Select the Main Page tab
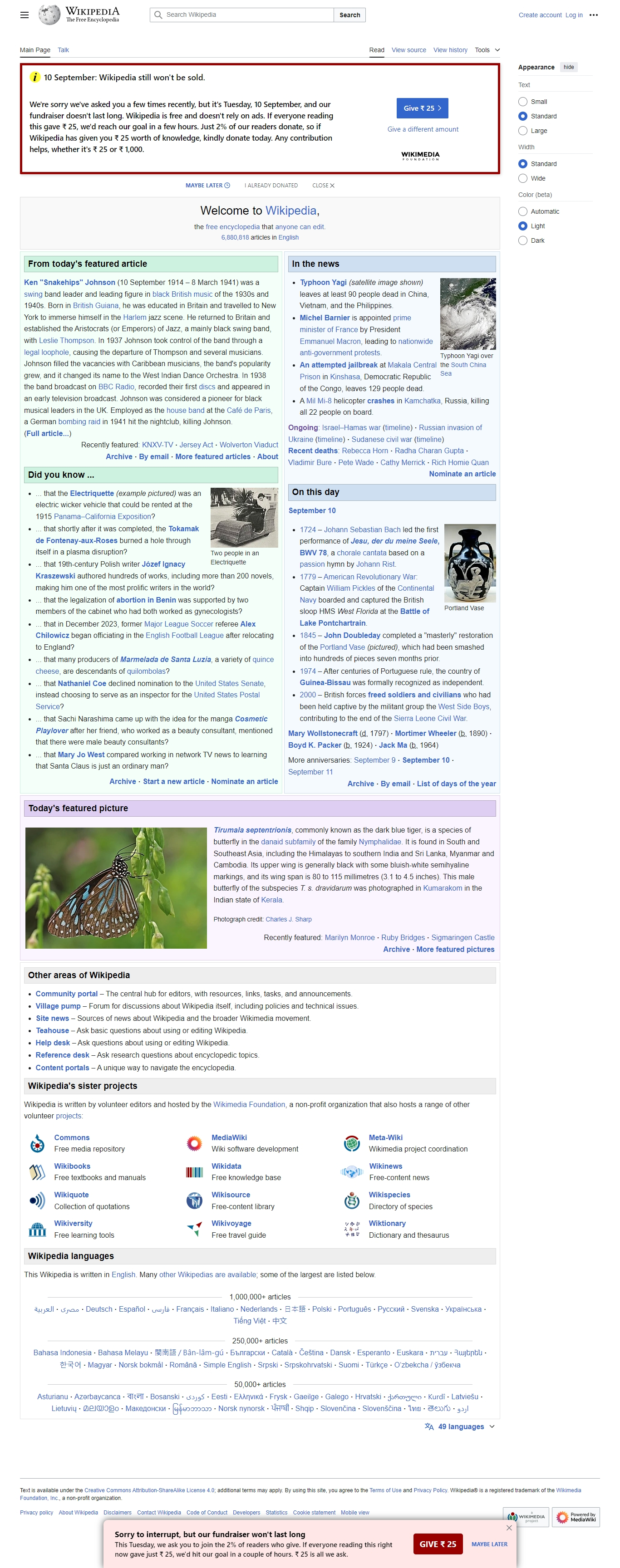 (34, 50)
